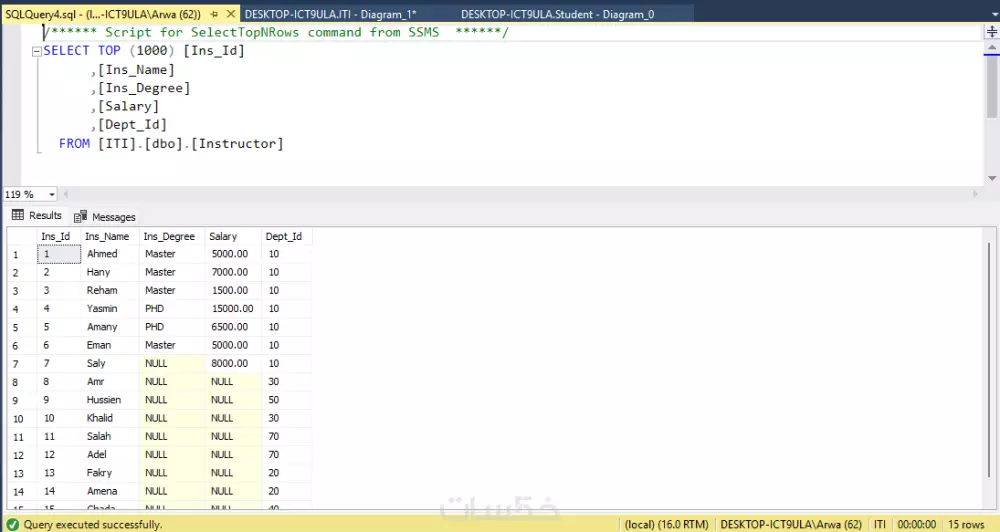1000x532 pixels.
Task: Click the results grid vertical scrollbar
Action: 989,360
